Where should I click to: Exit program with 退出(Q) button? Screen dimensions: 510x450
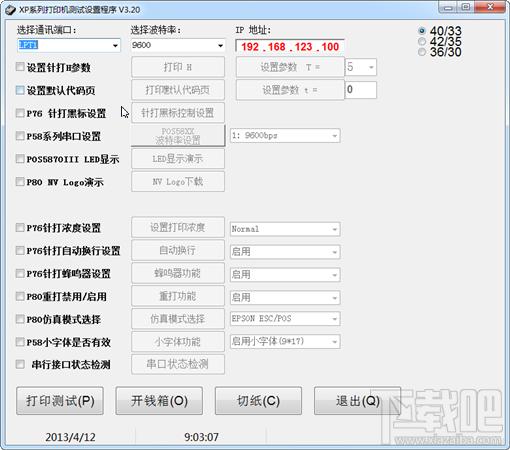357,401
